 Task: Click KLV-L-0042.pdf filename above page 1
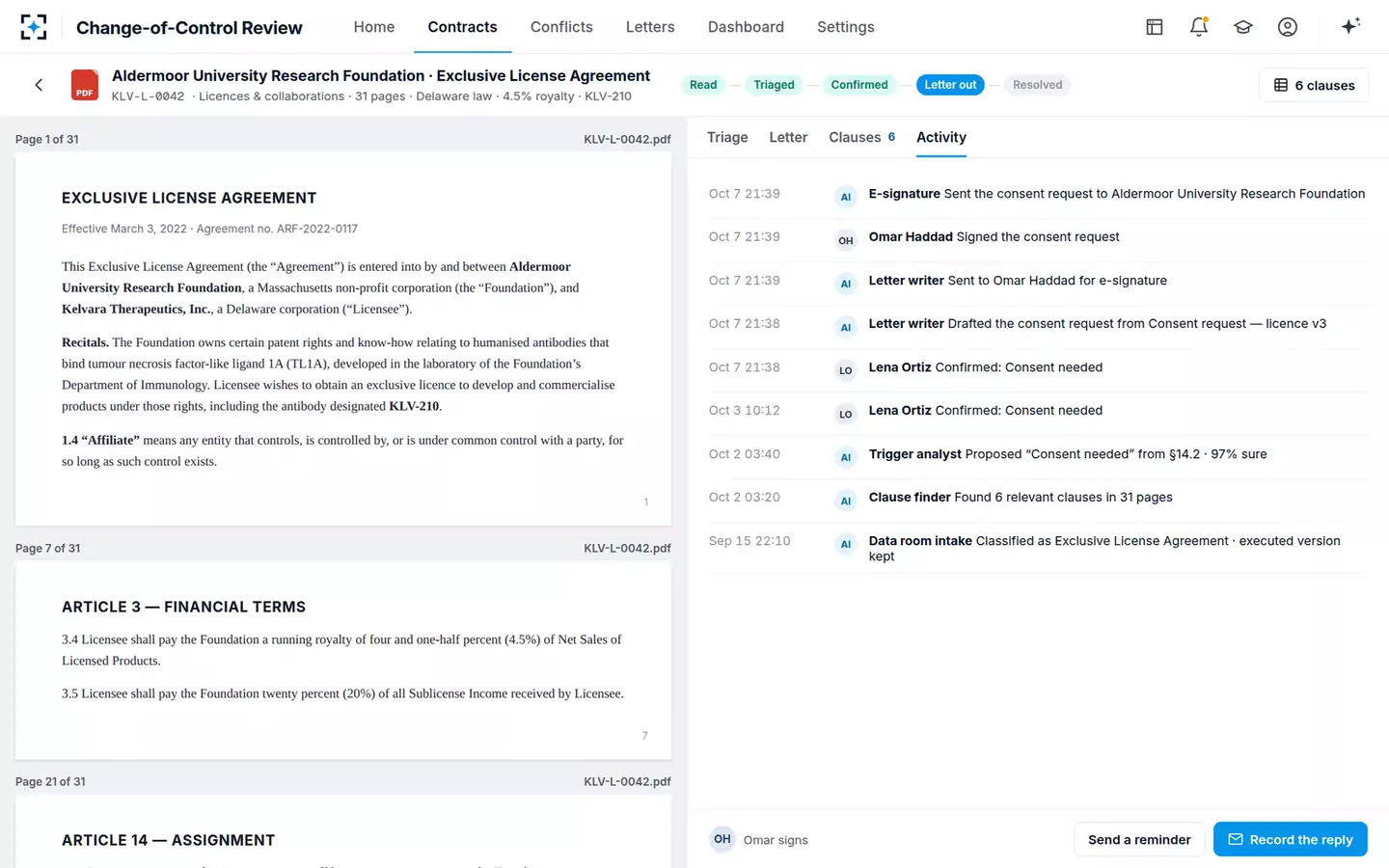627,139
